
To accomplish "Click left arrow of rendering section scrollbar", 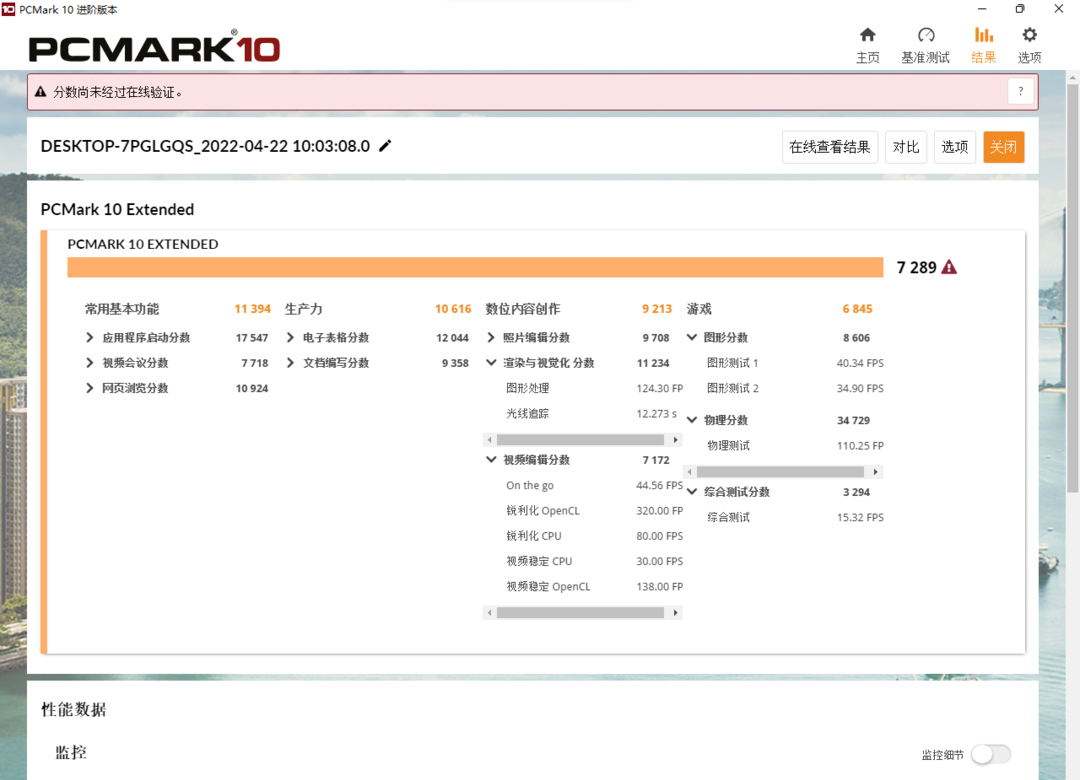I will 490,440.
